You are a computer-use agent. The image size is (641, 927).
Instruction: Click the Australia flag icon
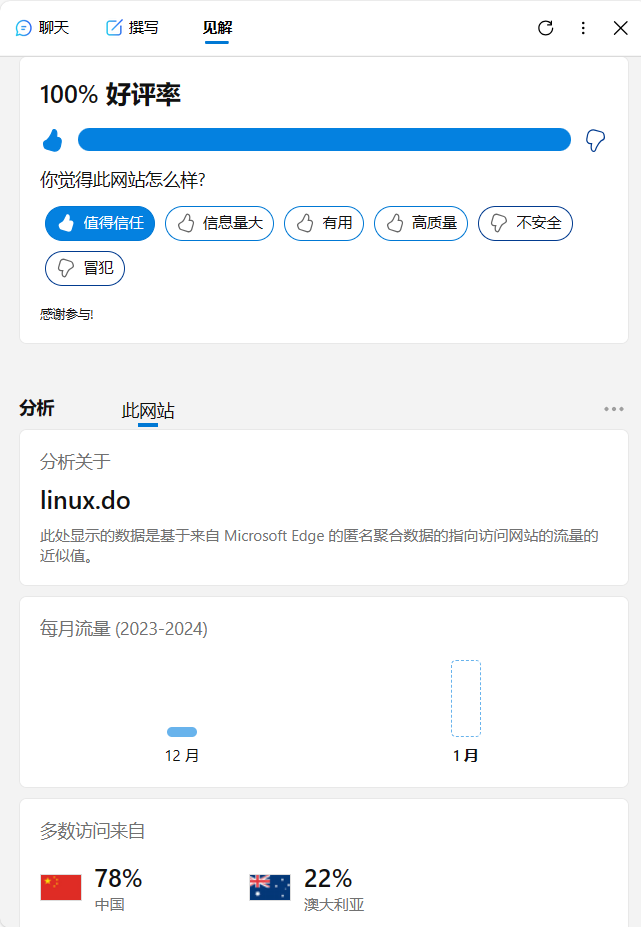(x=270, y=887)
